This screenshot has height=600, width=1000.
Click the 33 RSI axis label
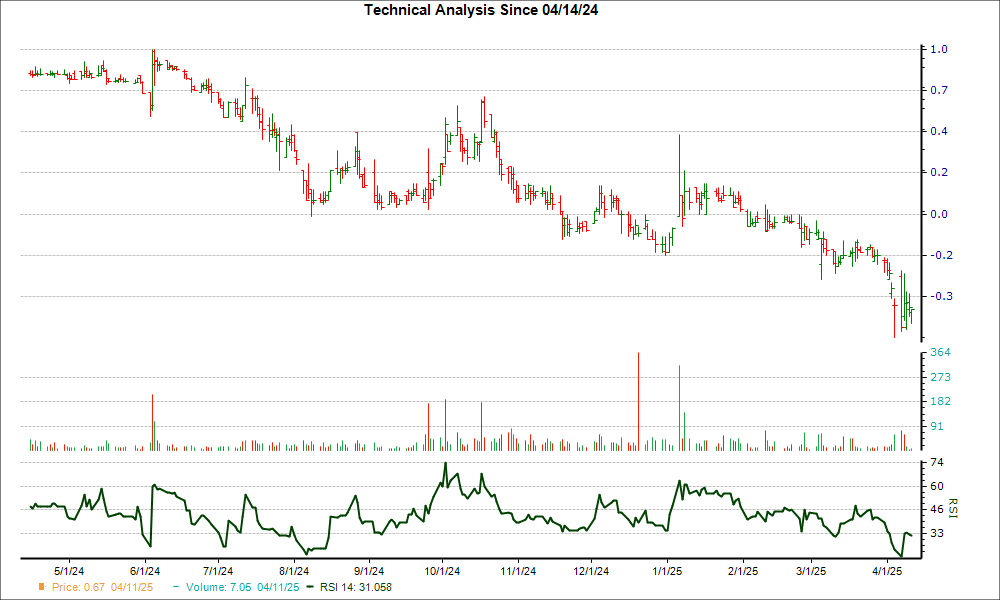938,533
